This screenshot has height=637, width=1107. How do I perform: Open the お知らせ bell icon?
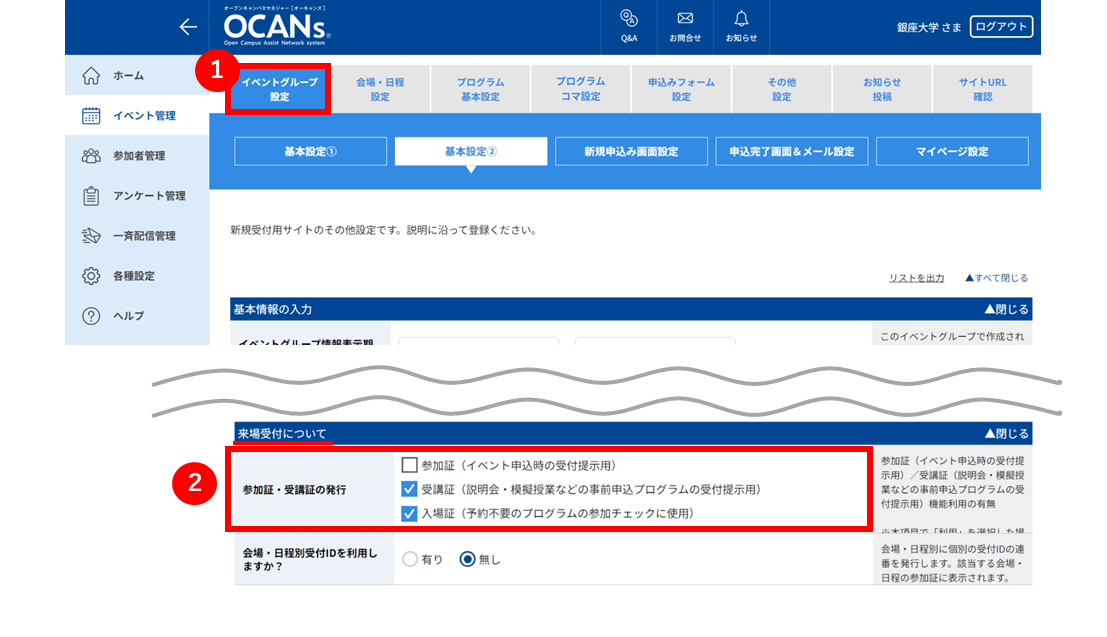(x=741, y=18)
